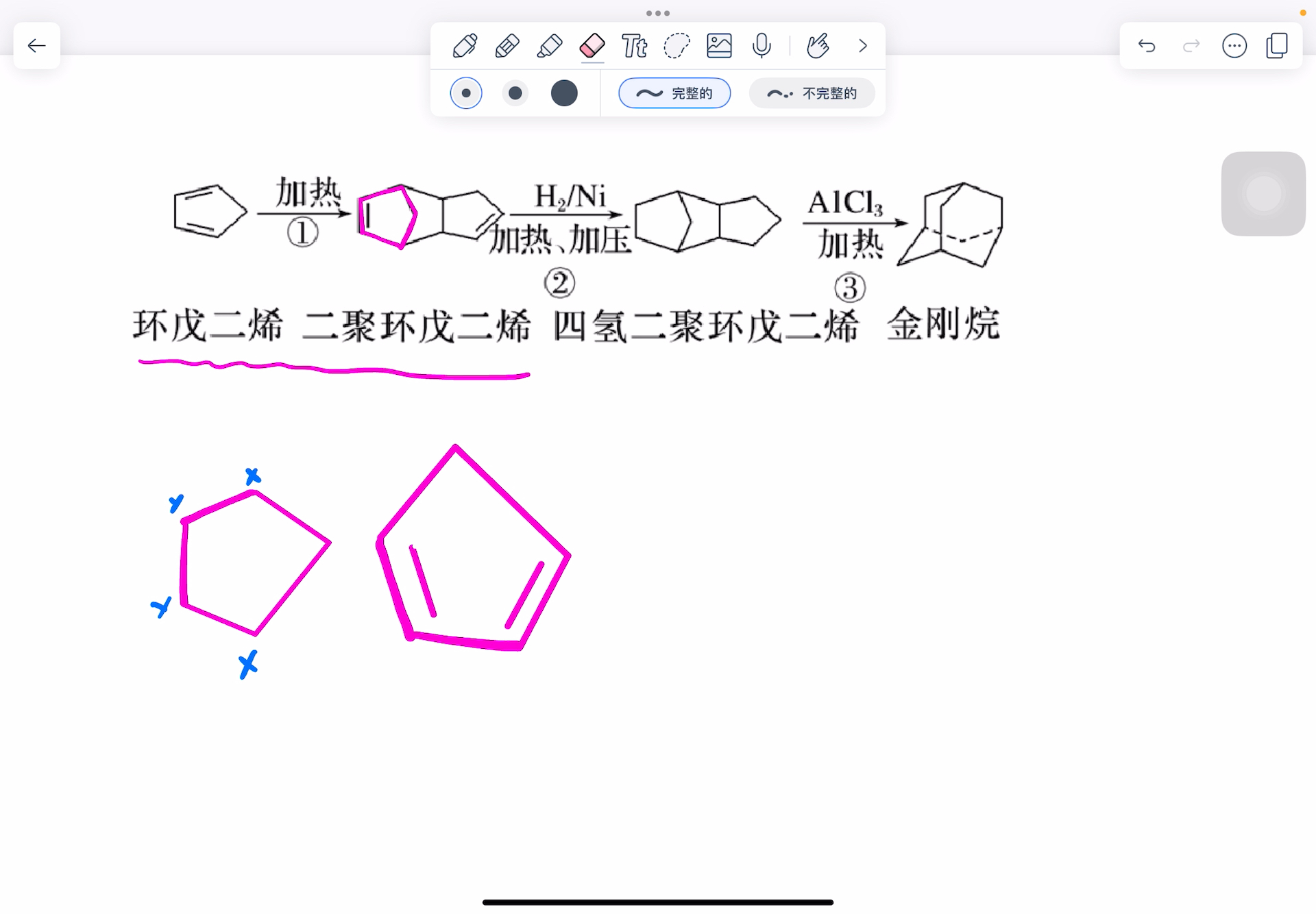Select the pencil tool
This screenshot has height=914, width=1316.
click(x=507, y=46)
